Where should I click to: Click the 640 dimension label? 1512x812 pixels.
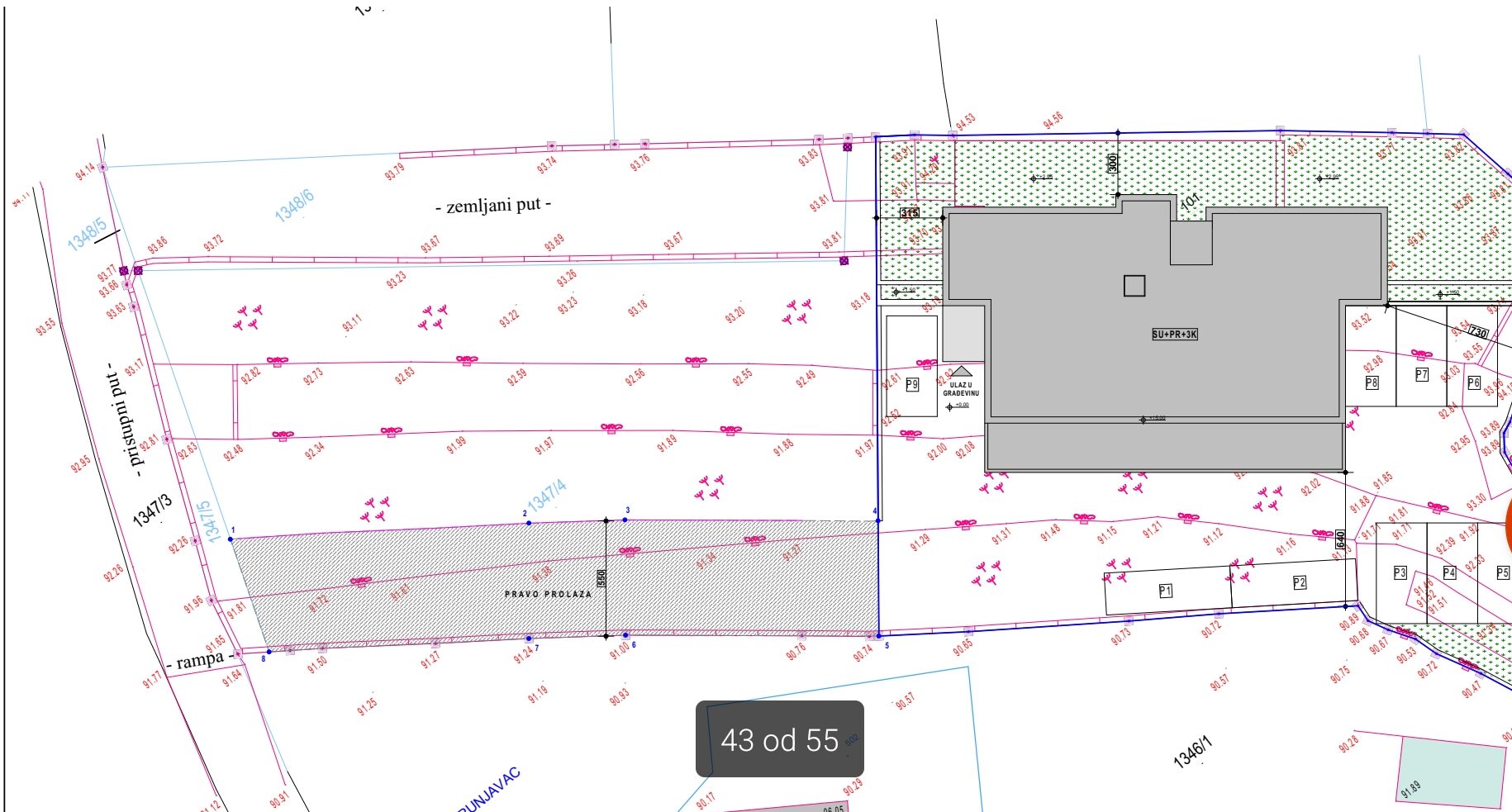click(x=1340, y=539)
